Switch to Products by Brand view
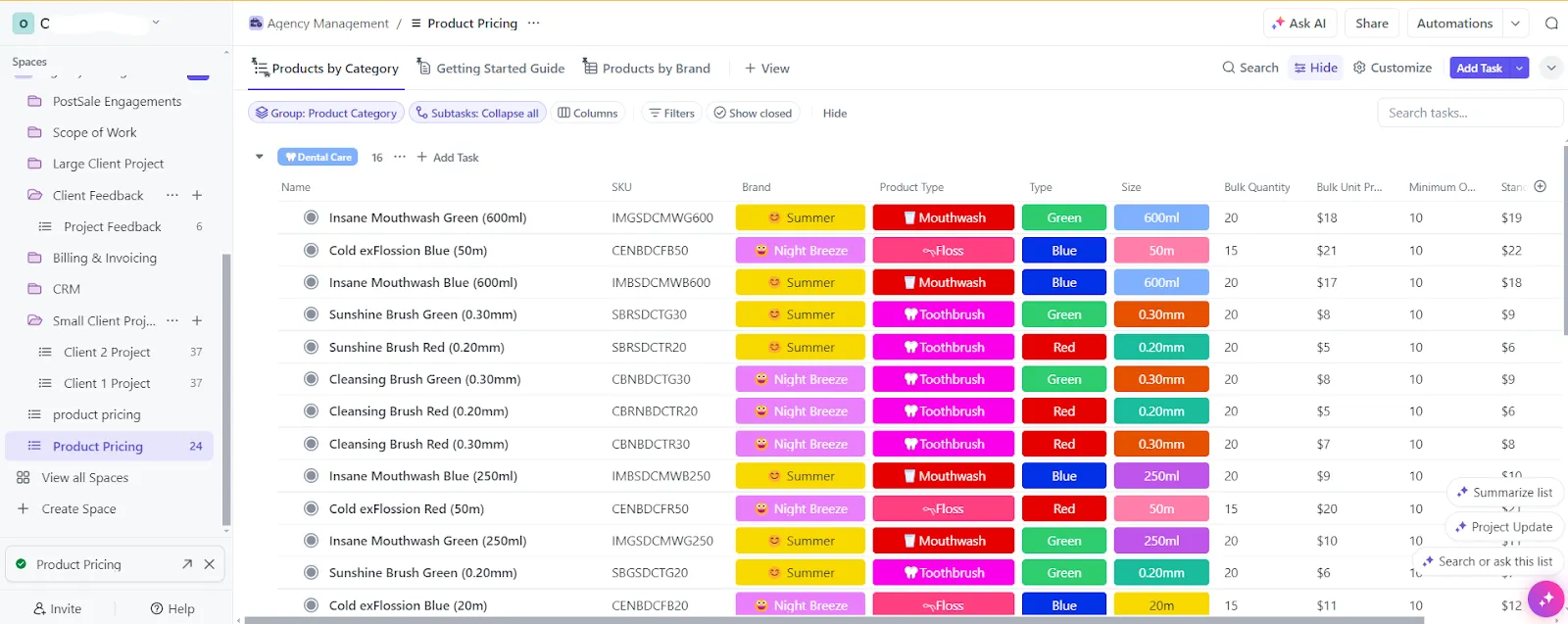Image resolution: width=1568 pixels, height=624 pixels. point(647,68)
